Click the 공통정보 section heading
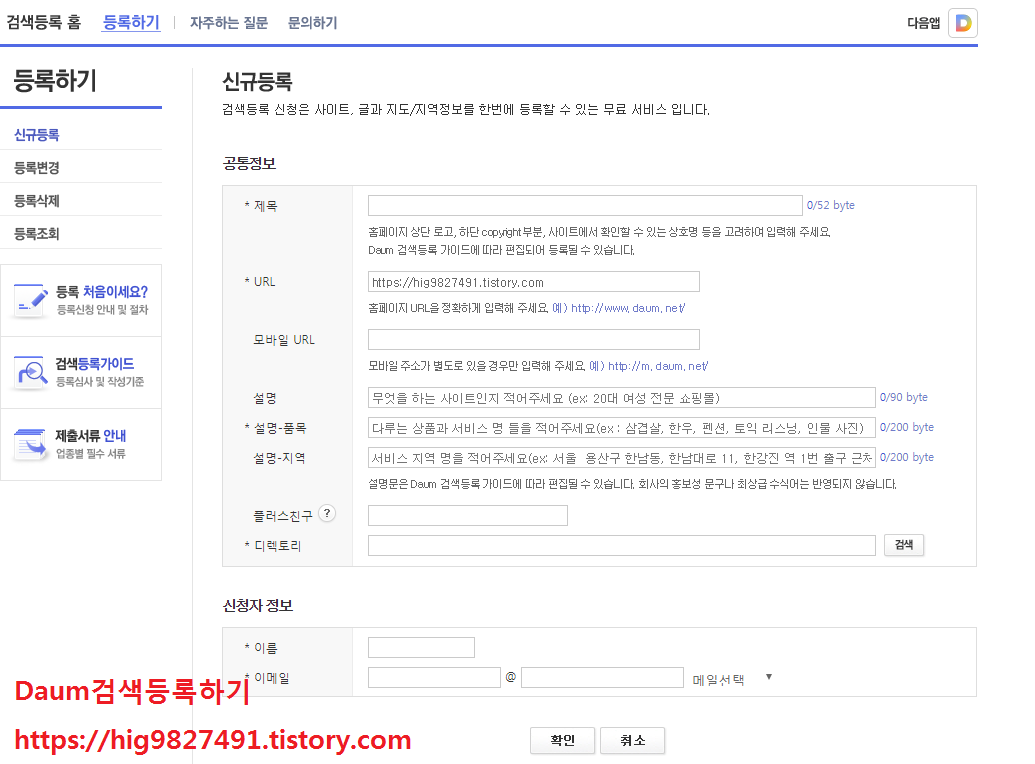 [249, 163]
